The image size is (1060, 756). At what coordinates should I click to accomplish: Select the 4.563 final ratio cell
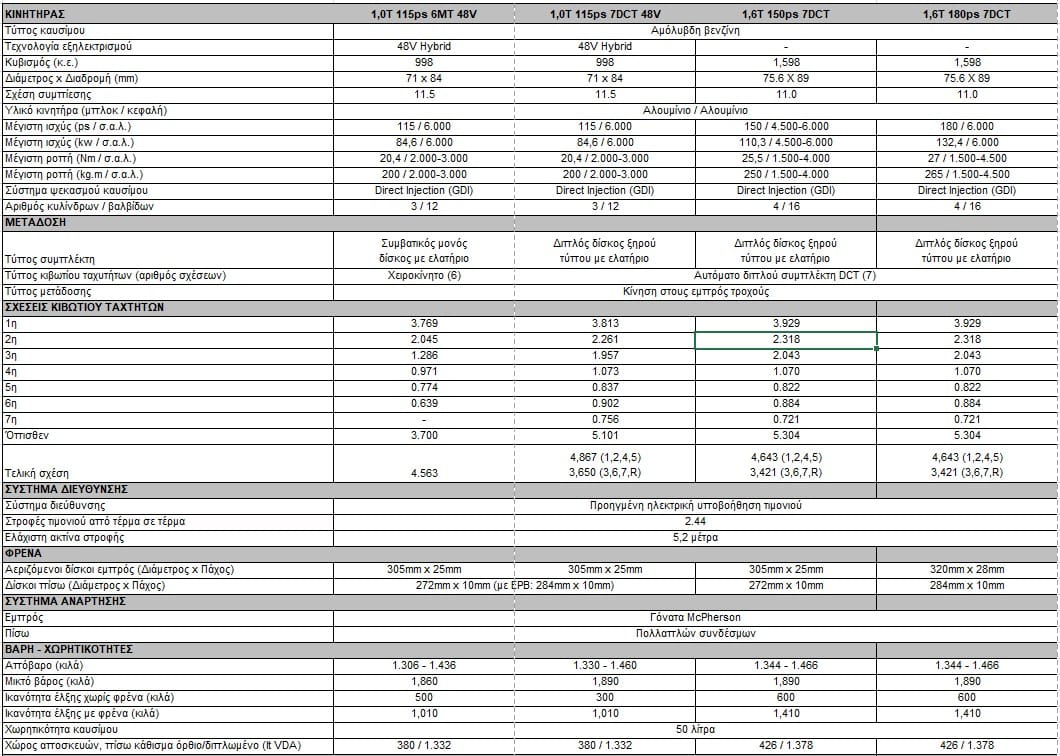point(423,474)
